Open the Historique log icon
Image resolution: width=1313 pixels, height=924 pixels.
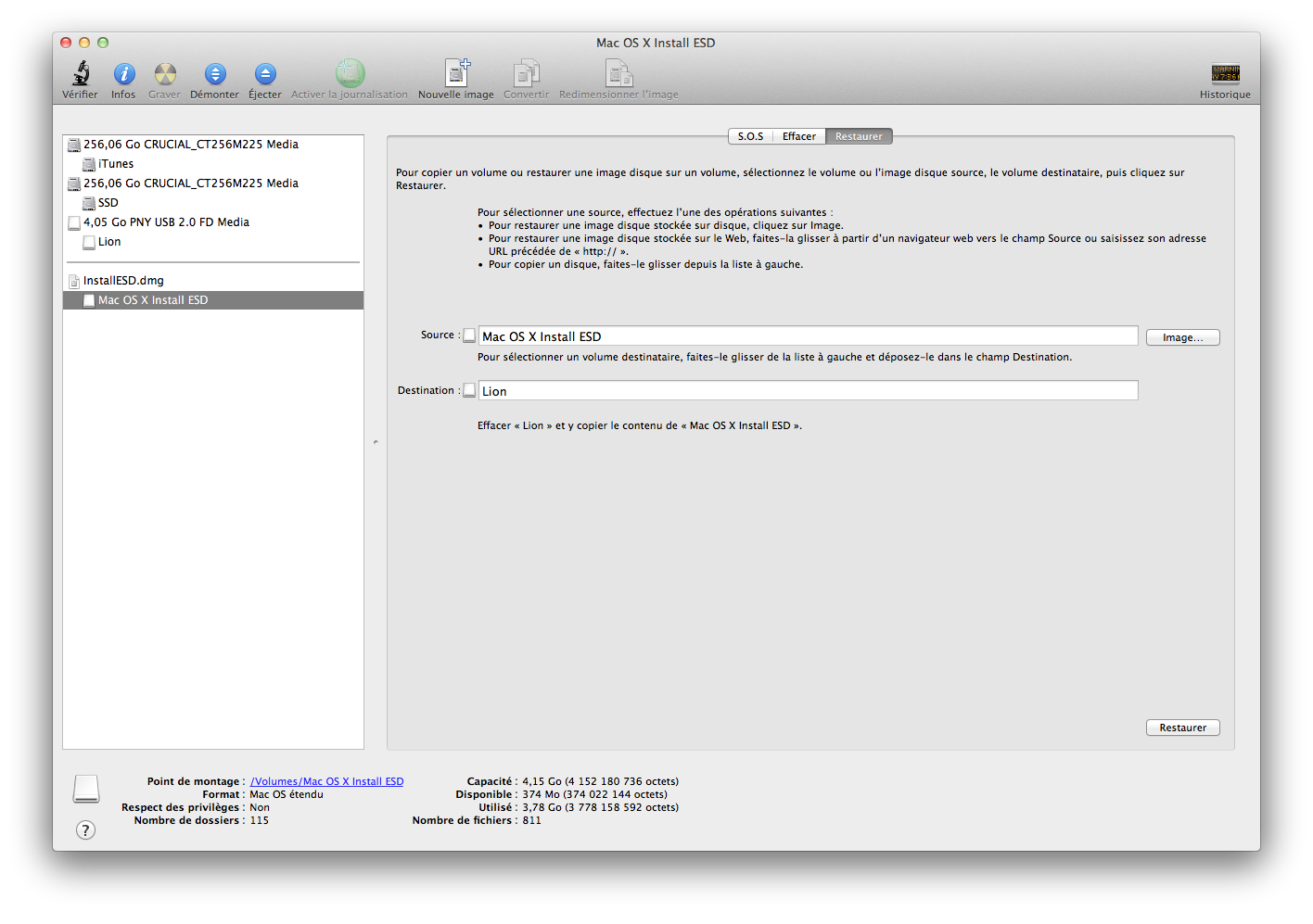pos(1225,74)
